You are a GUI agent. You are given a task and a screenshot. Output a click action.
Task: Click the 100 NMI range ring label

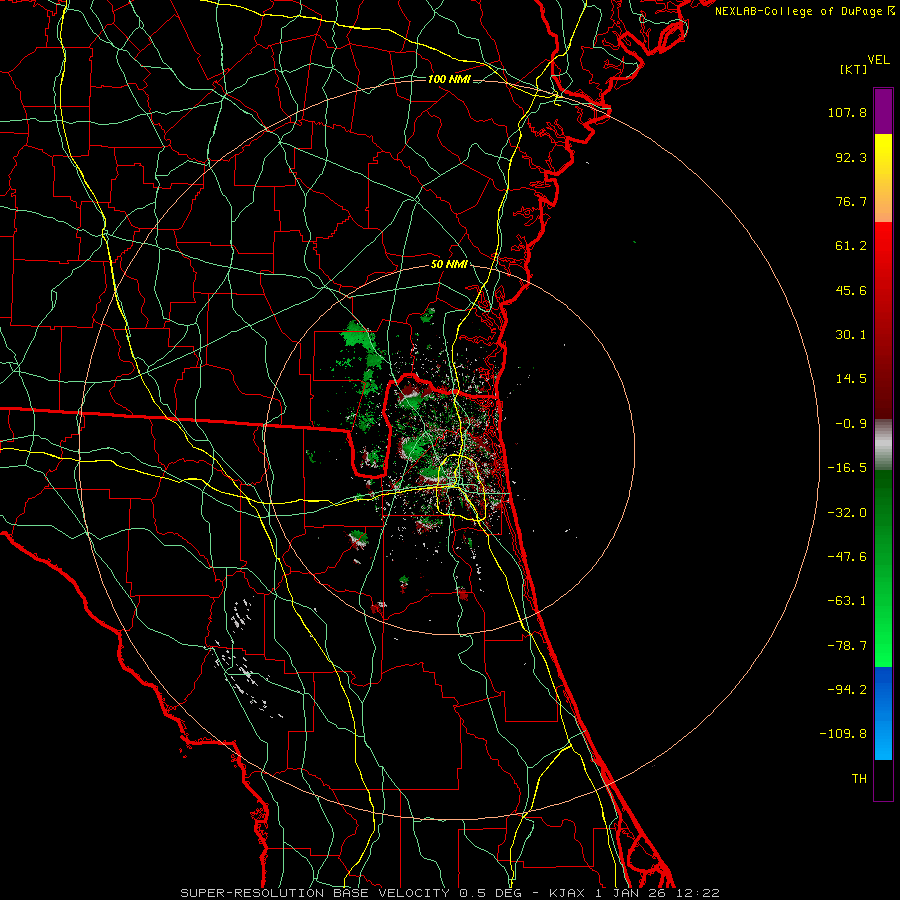(x=449, y=79)
